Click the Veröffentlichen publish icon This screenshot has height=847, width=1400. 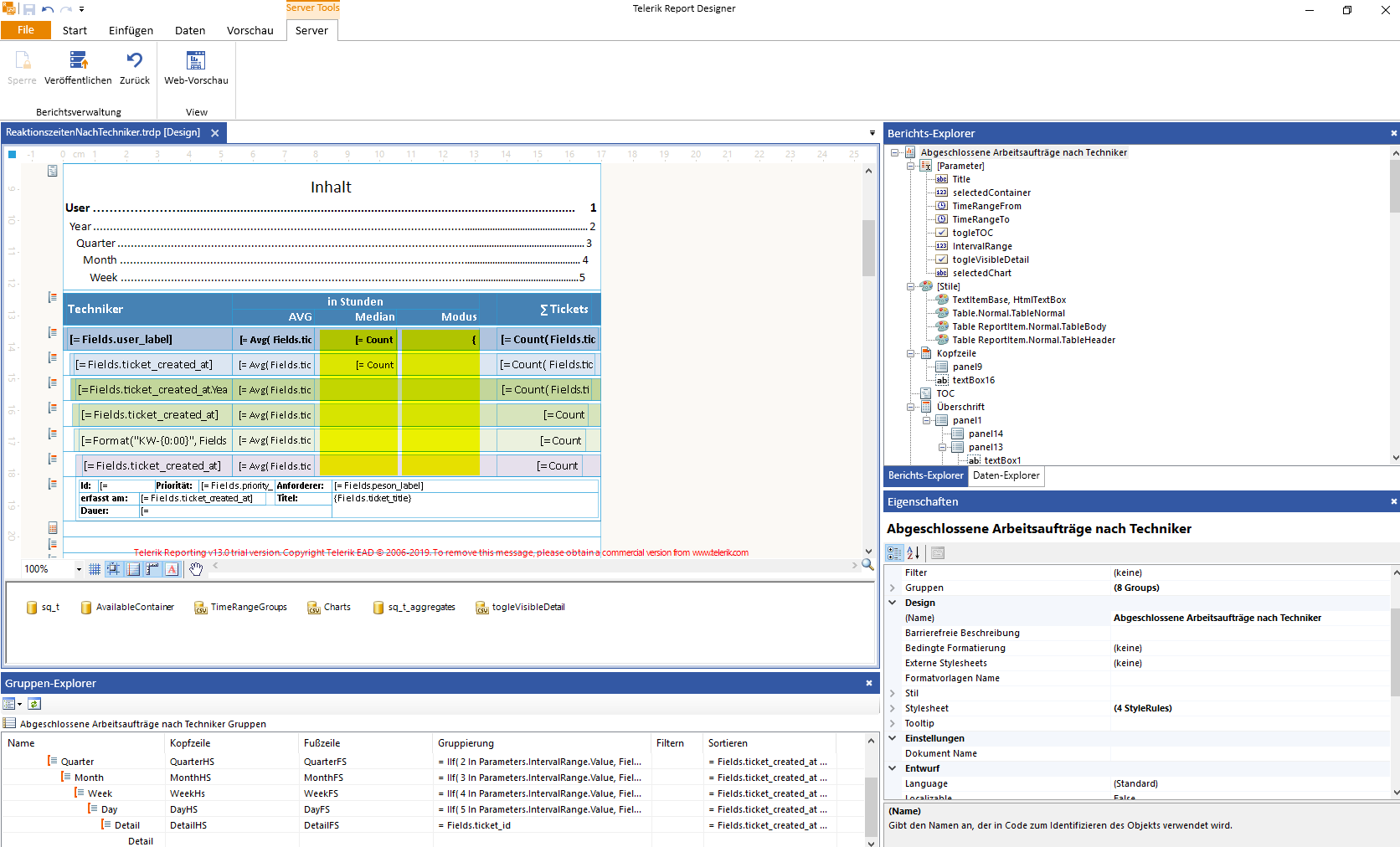pos(78,61)
